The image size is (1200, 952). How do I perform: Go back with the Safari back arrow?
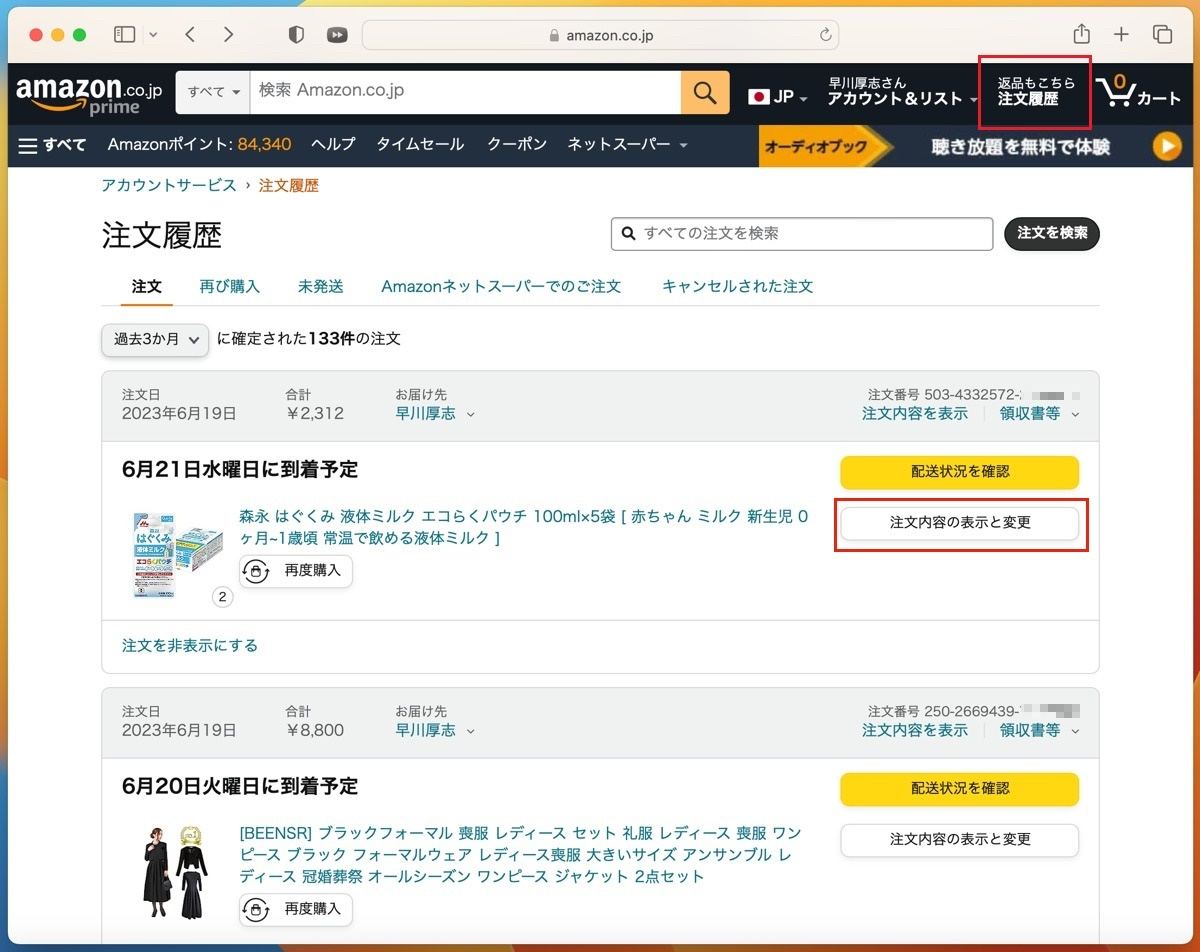click(190, 34)
